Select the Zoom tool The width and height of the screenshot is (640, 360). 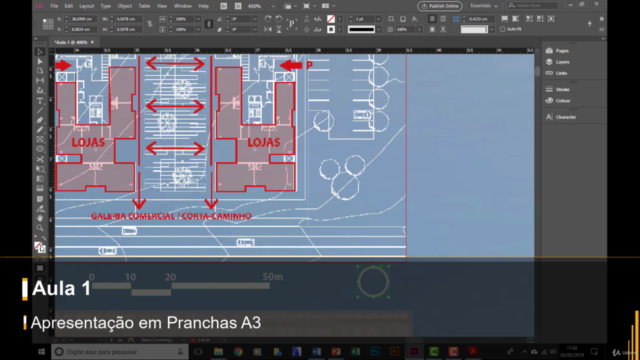click(x=40, y=228)
